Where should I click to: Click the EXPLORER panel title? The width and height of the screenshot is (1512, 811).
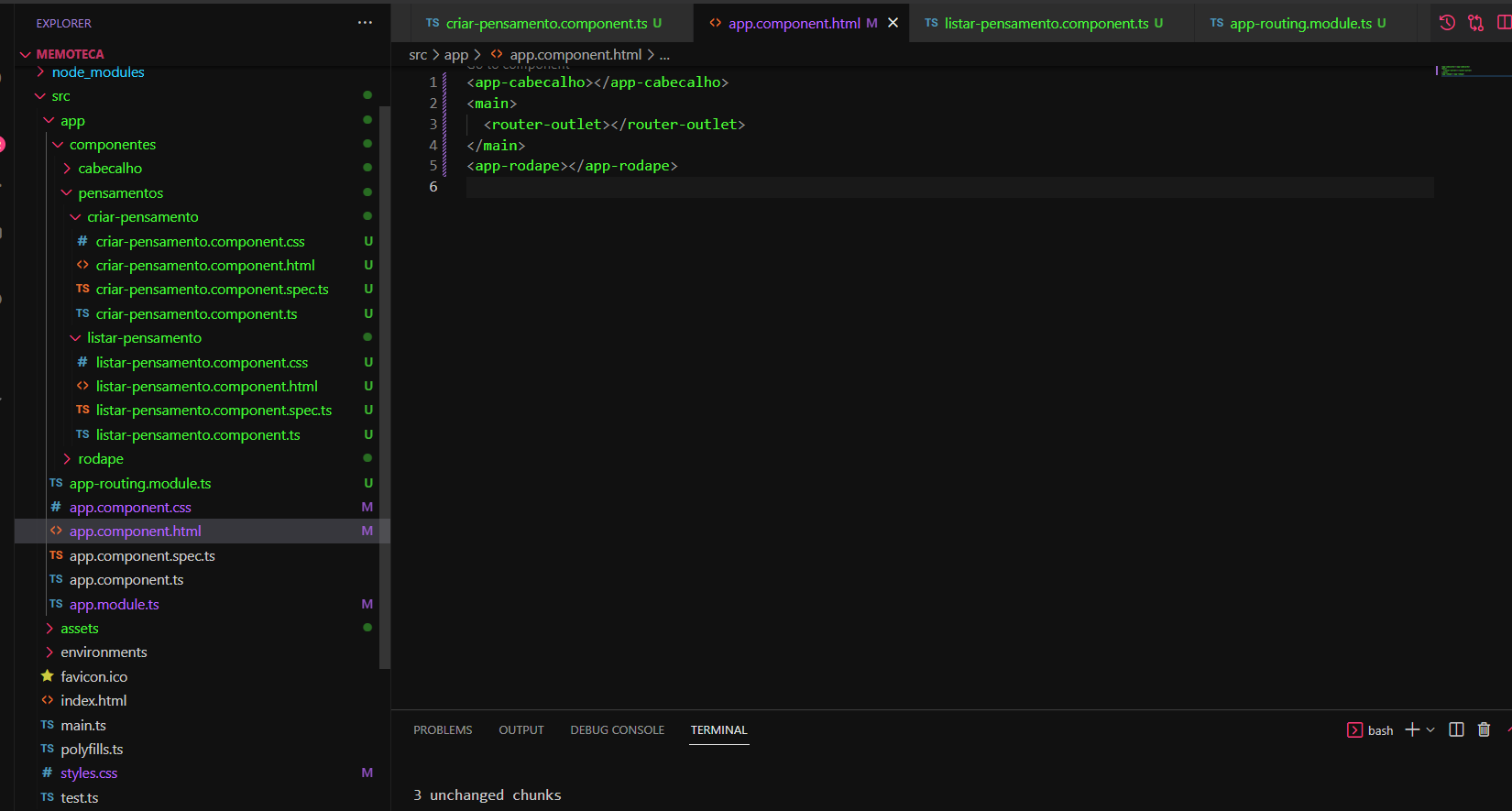coord(63,23)
